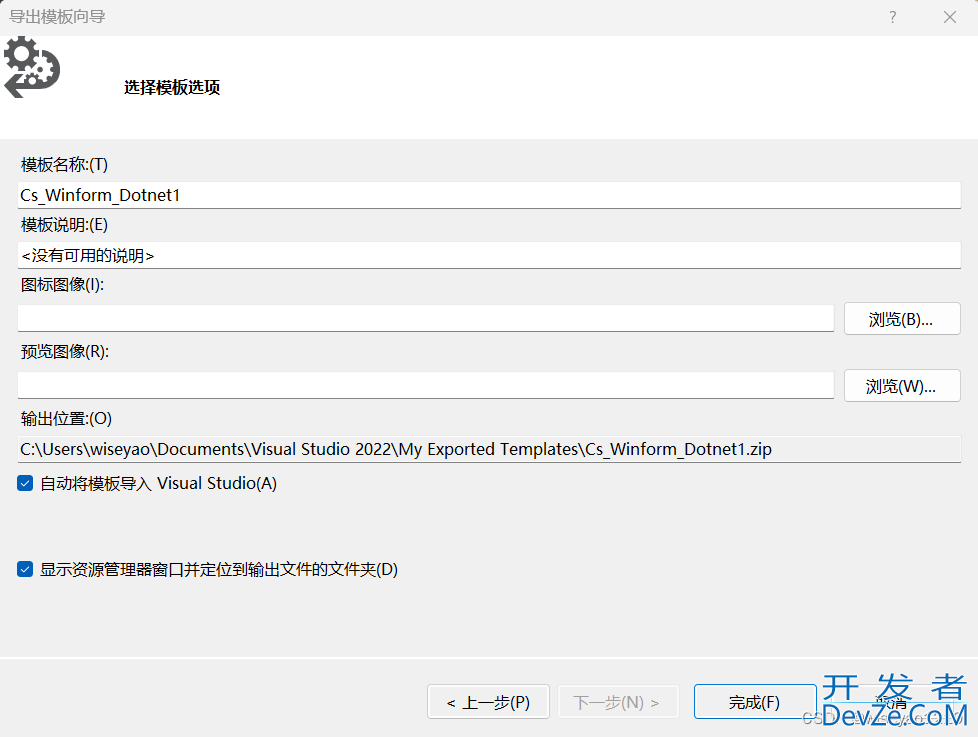Click the 导出模板向导 window title
Viewport: 978px width, 737px height.
57,17
